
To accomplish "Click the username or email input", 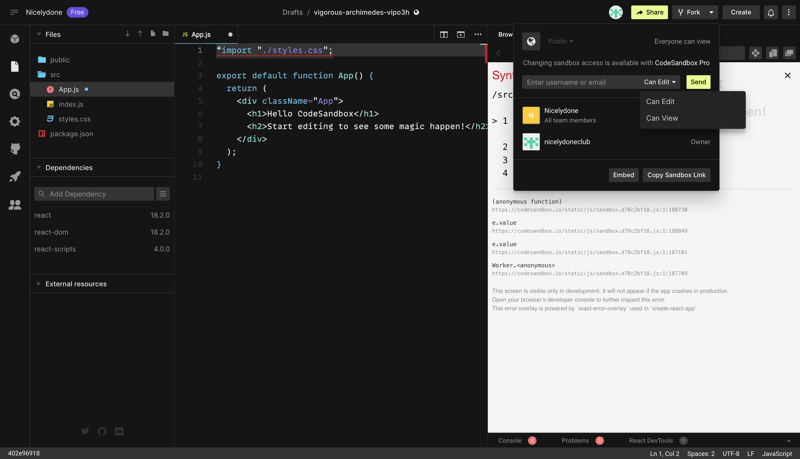I will point(582,82).
